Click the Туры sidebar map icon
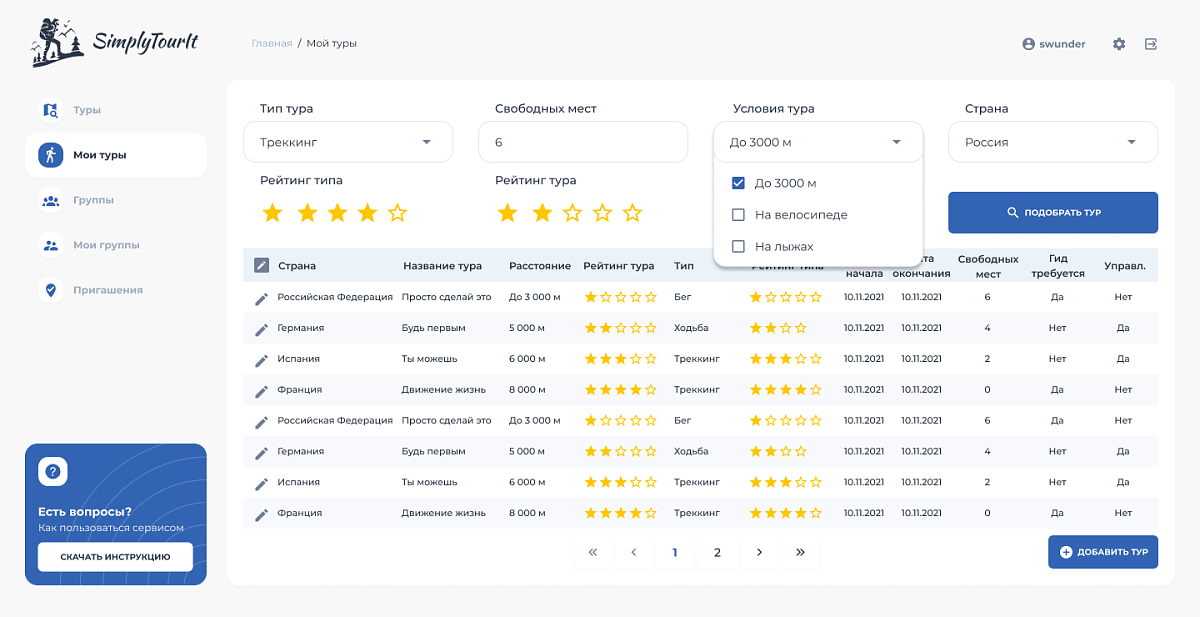This screenshot has height=617, width=1200. tap(50, 110)
